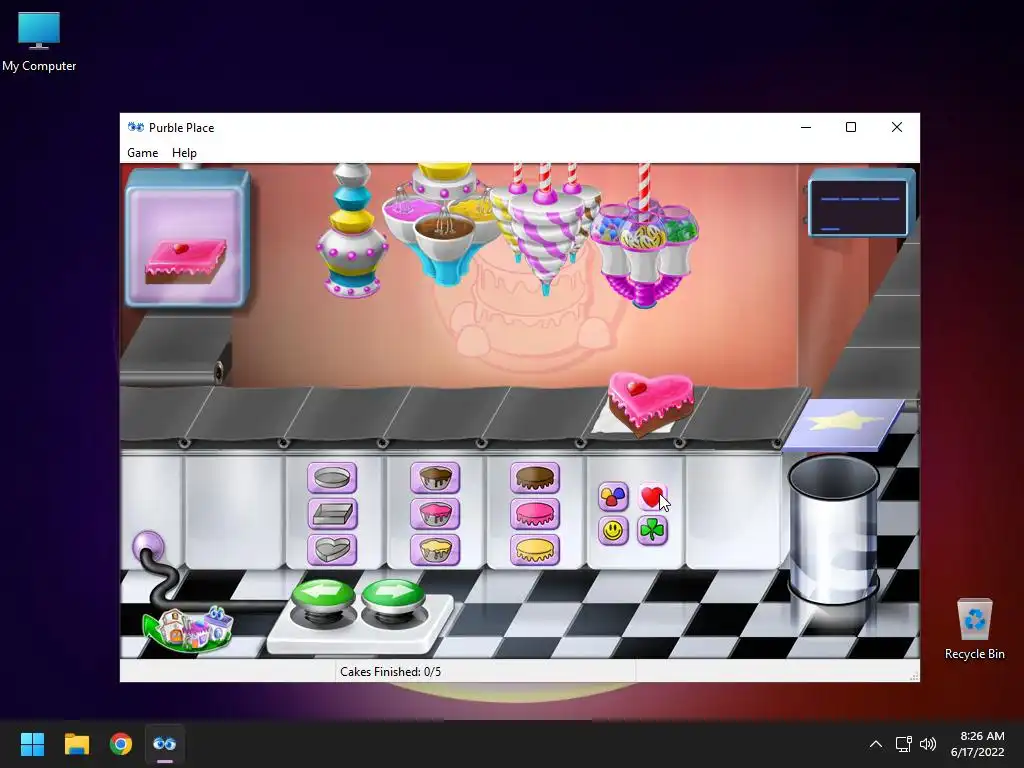
Task: Pick the pink strawberry batter bowl button
Action: tap(435, 514)
